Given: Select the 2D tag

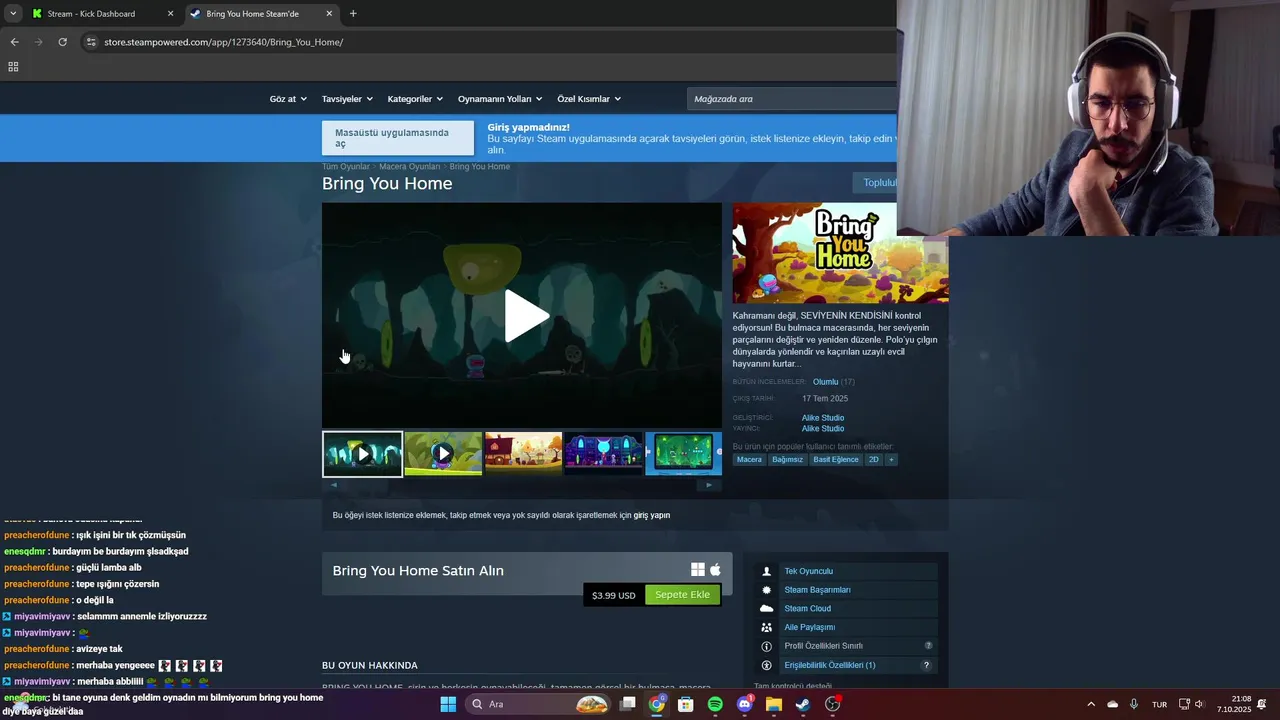Looking at the screenshot, I should pos(873,460).
